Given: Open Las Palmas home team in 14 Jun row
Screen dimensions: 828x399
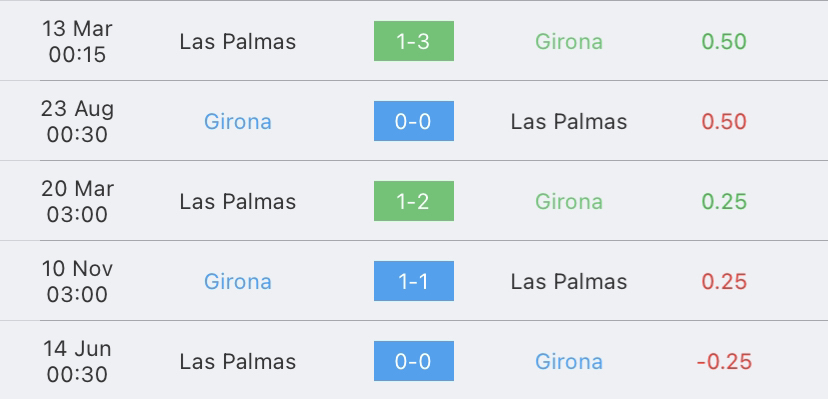Looking at the screenshot, I should [238, 362].
